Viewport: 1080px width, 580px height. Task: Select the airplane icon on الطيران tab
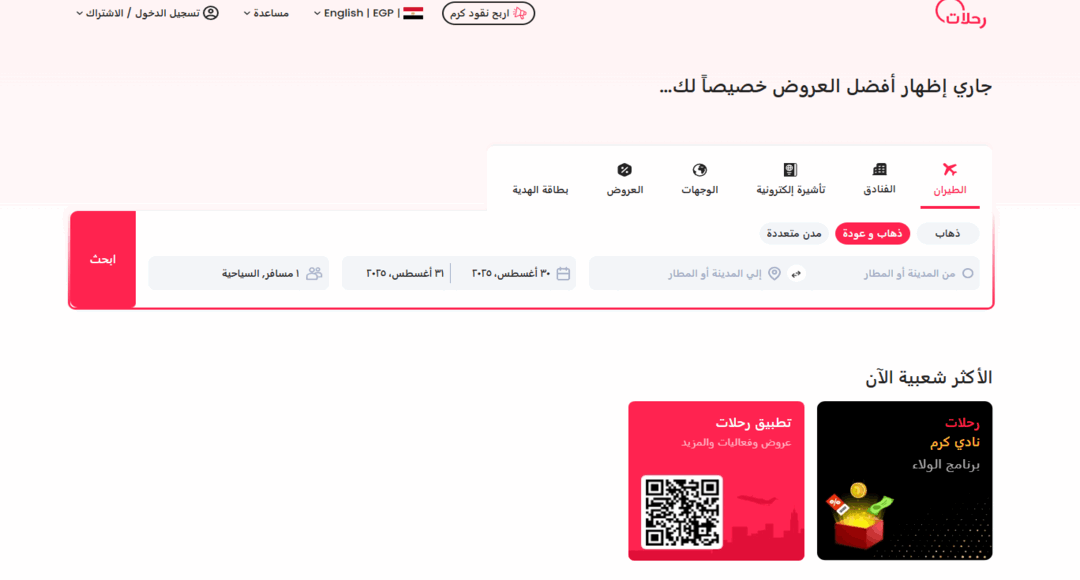coord(950,168)
